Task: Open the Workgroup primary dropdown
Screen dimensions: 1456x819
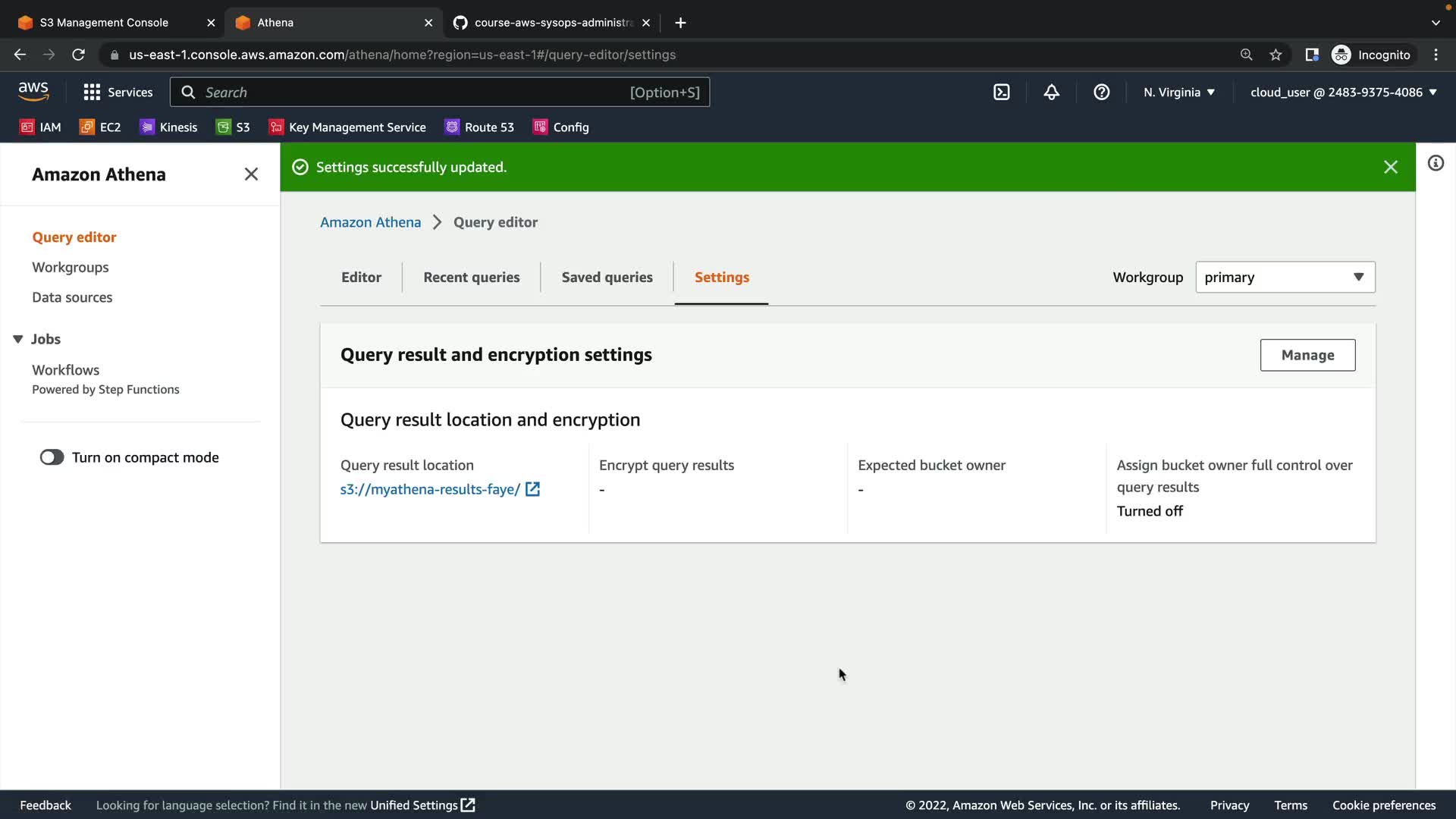Action: point(1285,277)
